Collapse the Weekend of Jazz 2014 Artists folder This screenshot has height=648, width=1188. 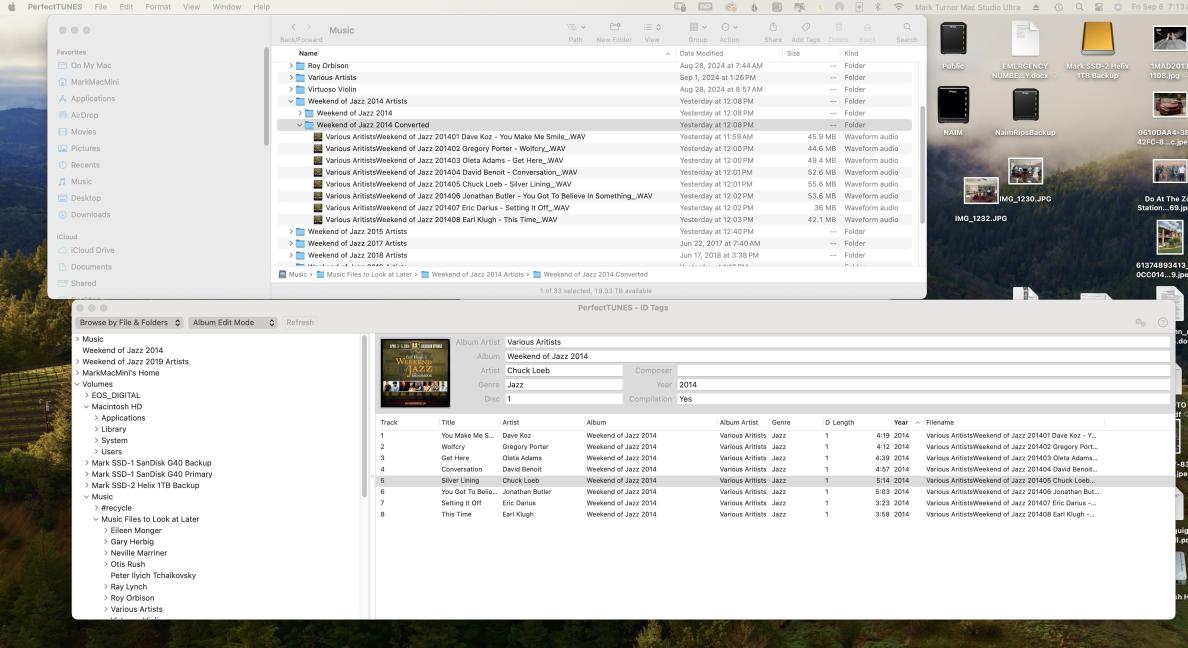point(291,102)
